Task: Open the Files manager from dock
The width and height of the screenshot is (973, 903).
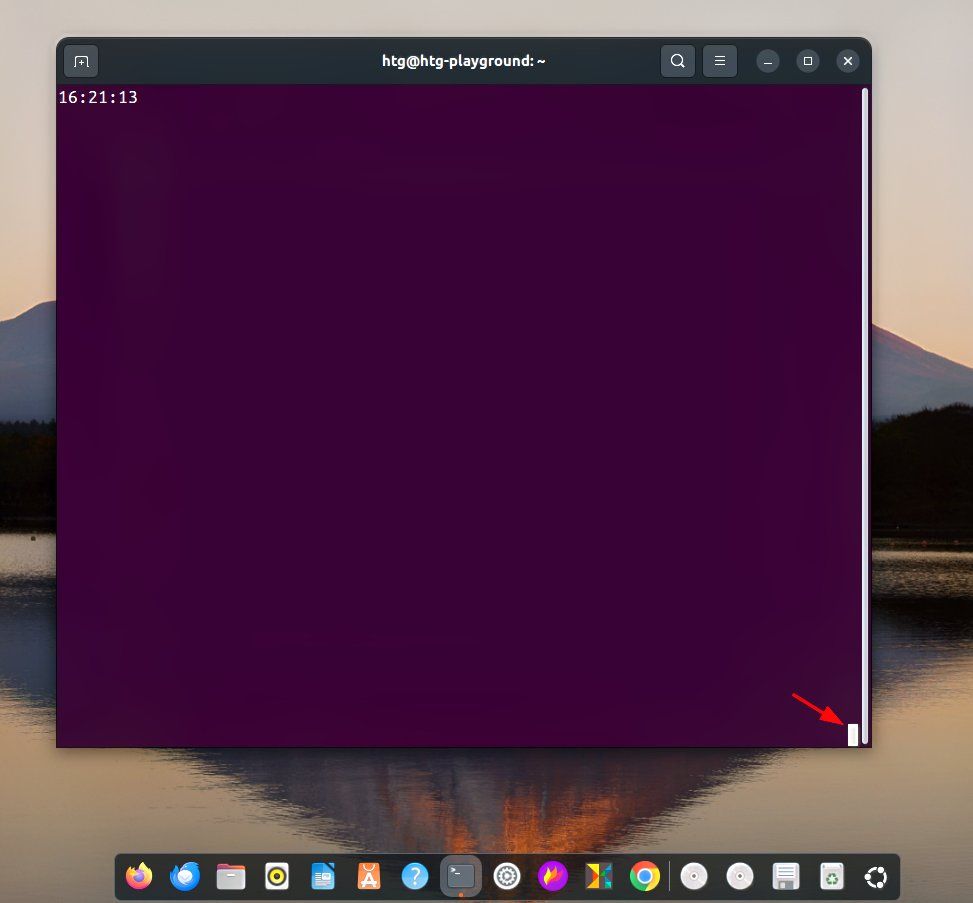Action: point(231,877)
